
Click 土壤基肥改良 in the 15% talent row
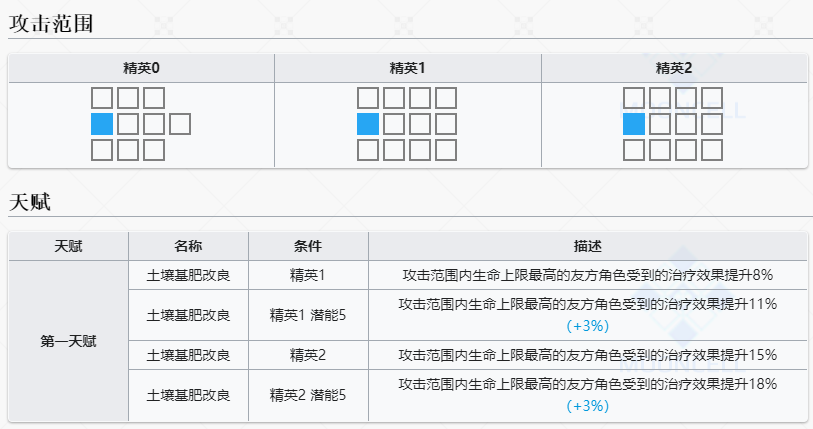[x=188, y=355]
